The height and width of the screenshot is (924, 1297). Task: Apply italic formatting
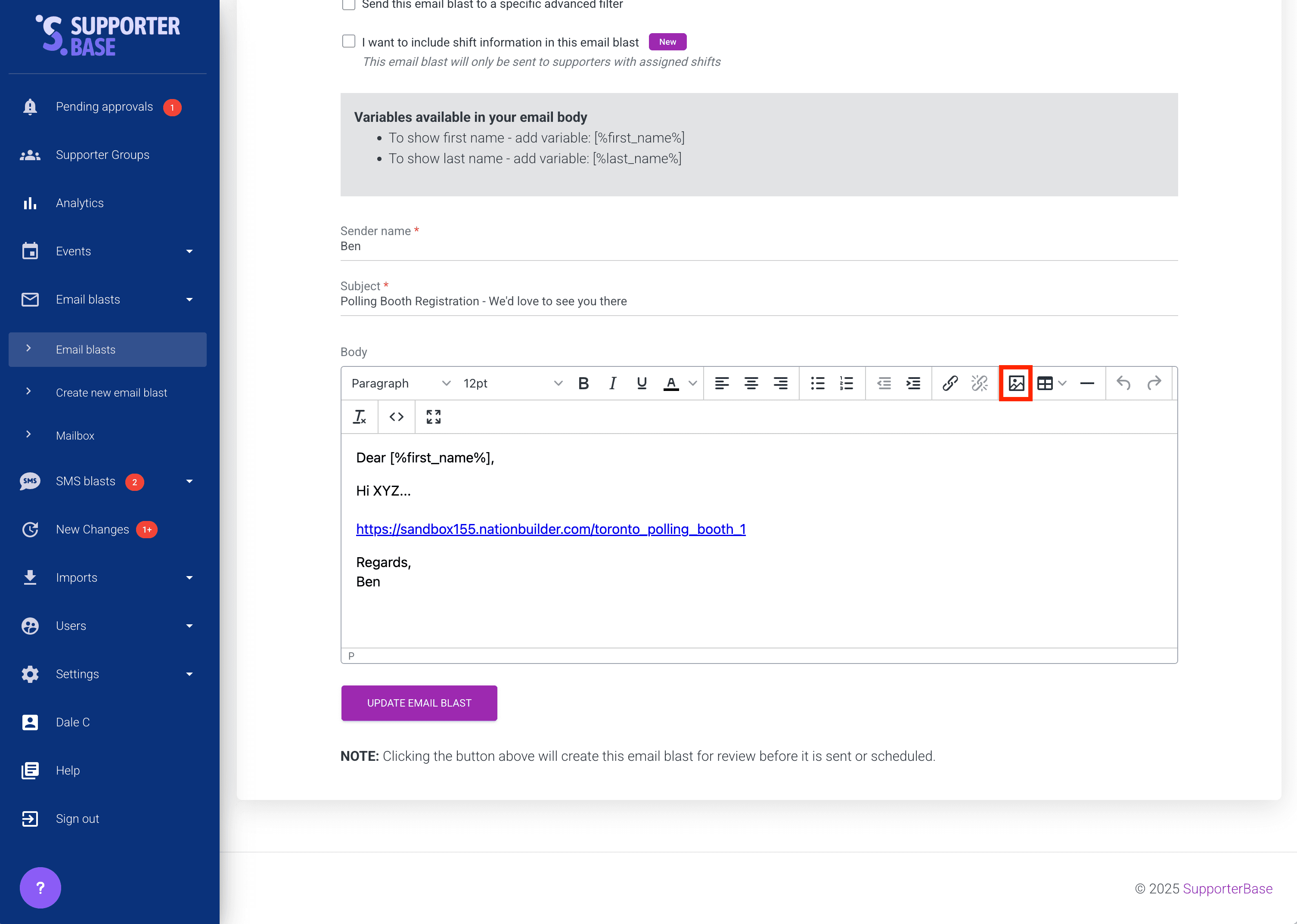[x=613, y=383]
